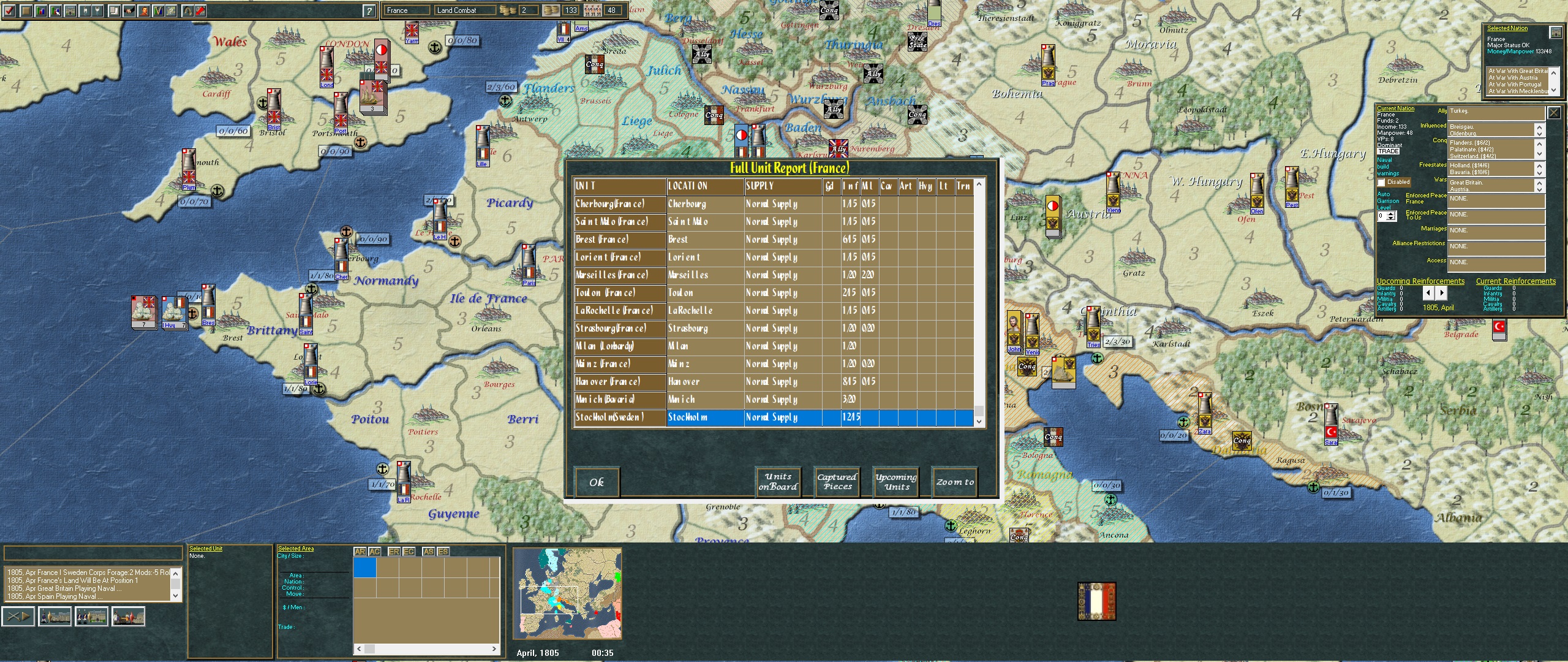Click the bar chart with cursor icon
The image size is (1568, 662).
point(56,10)
